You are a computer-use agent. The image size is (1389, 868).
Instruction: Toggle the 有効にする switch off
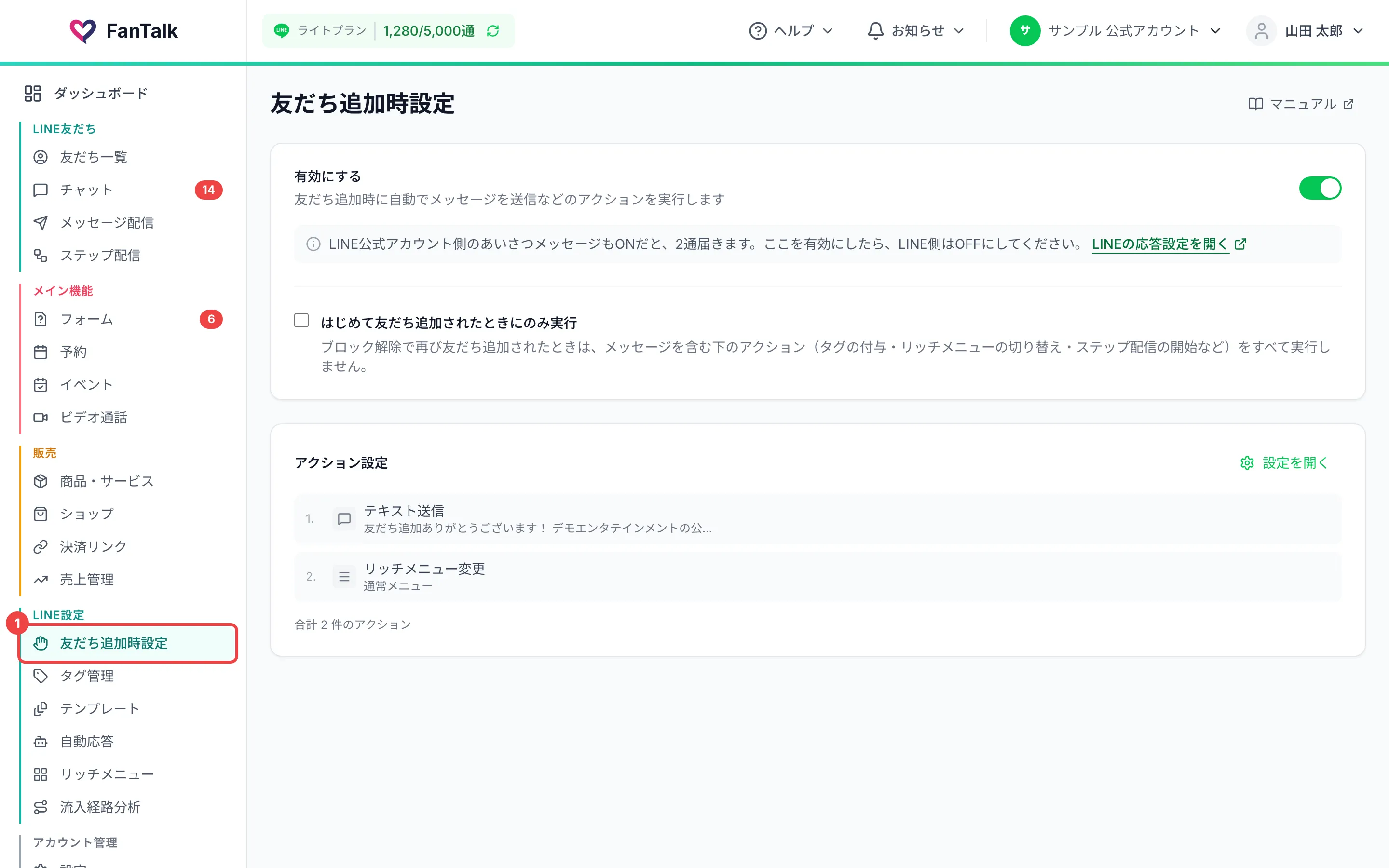(x=1320, y=188)
